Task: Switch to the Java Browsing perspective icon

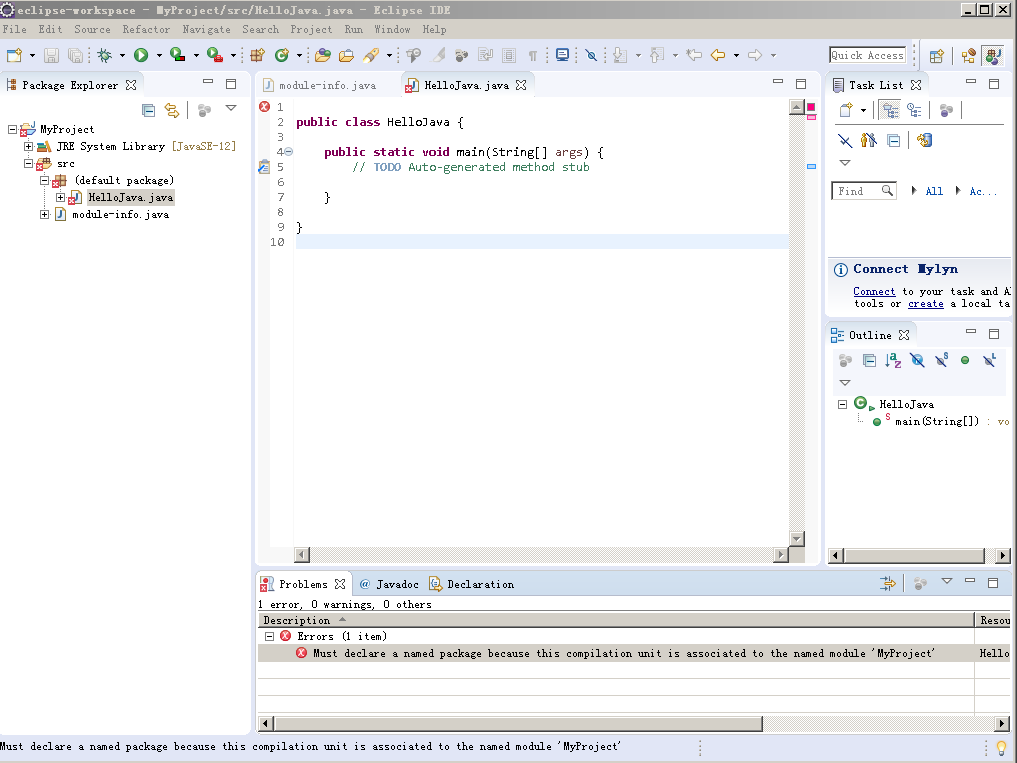Action: pos(968,56)
